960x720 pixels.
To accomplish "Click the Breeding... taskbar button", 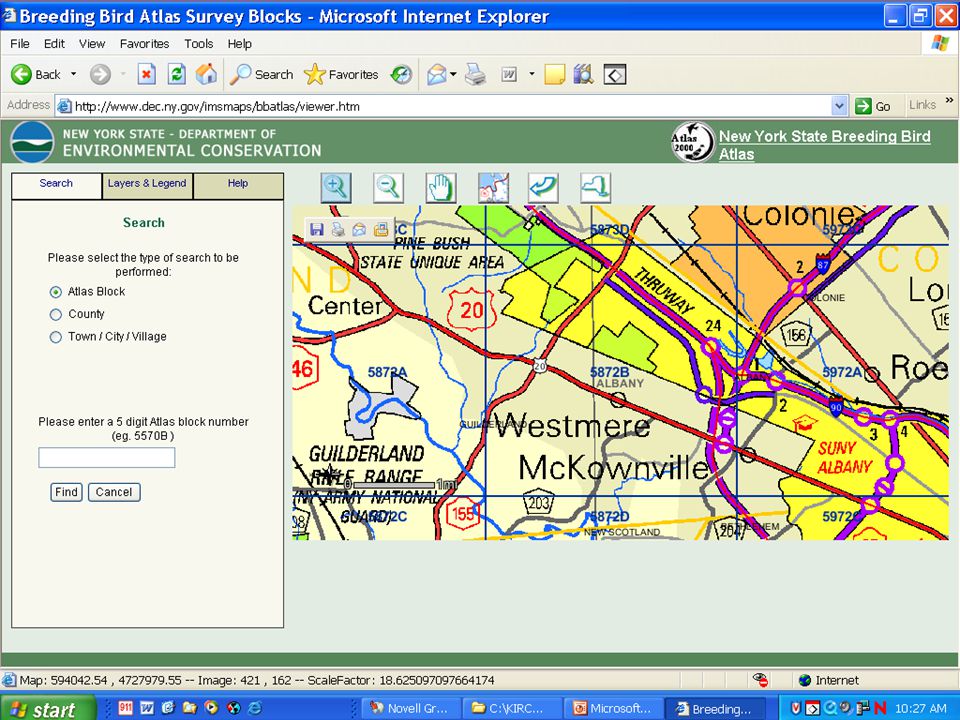I will (715, 708).
